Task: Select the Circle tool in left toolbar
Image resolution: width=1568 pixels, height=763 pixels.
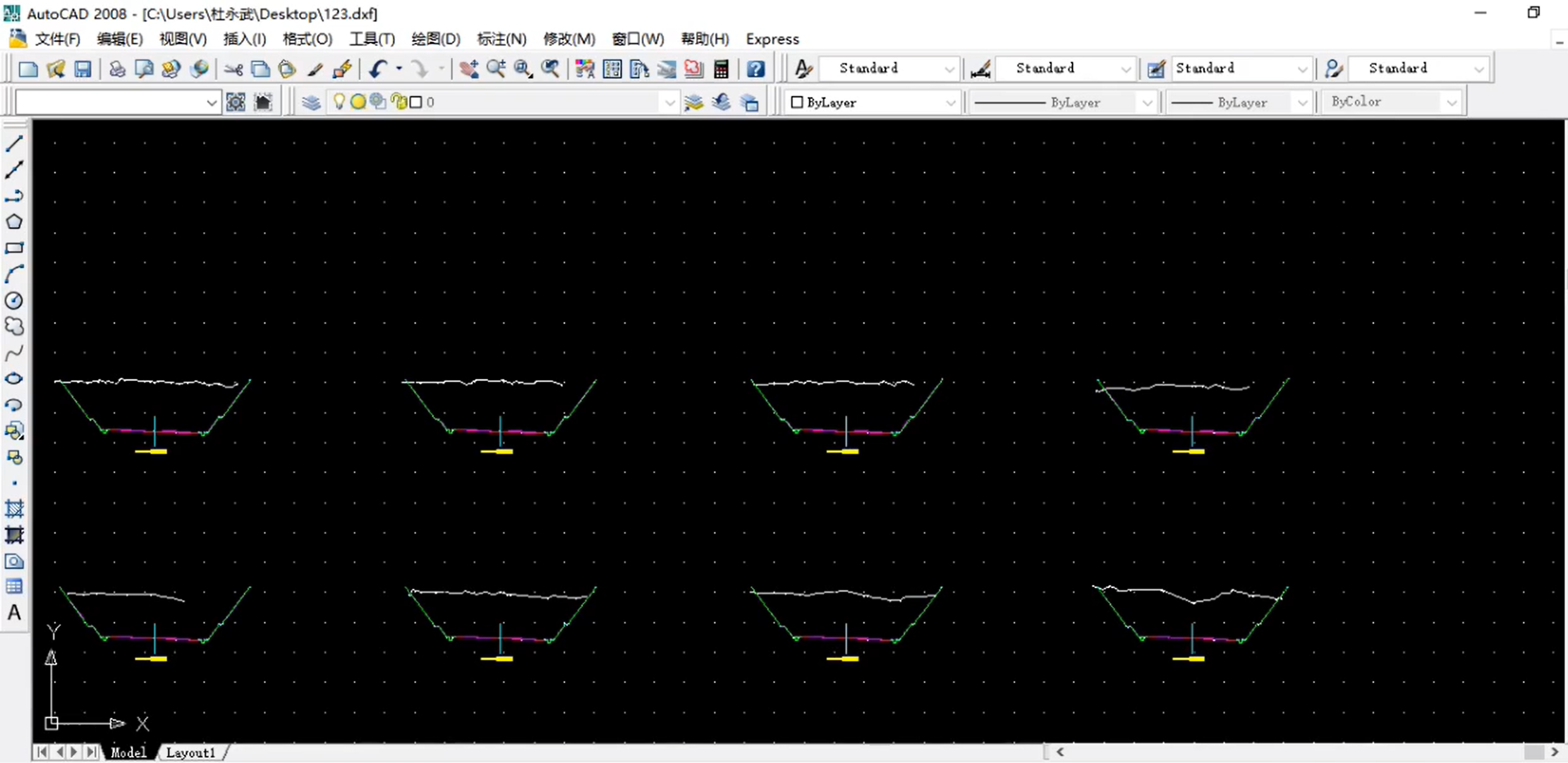Action: point(14,300)
